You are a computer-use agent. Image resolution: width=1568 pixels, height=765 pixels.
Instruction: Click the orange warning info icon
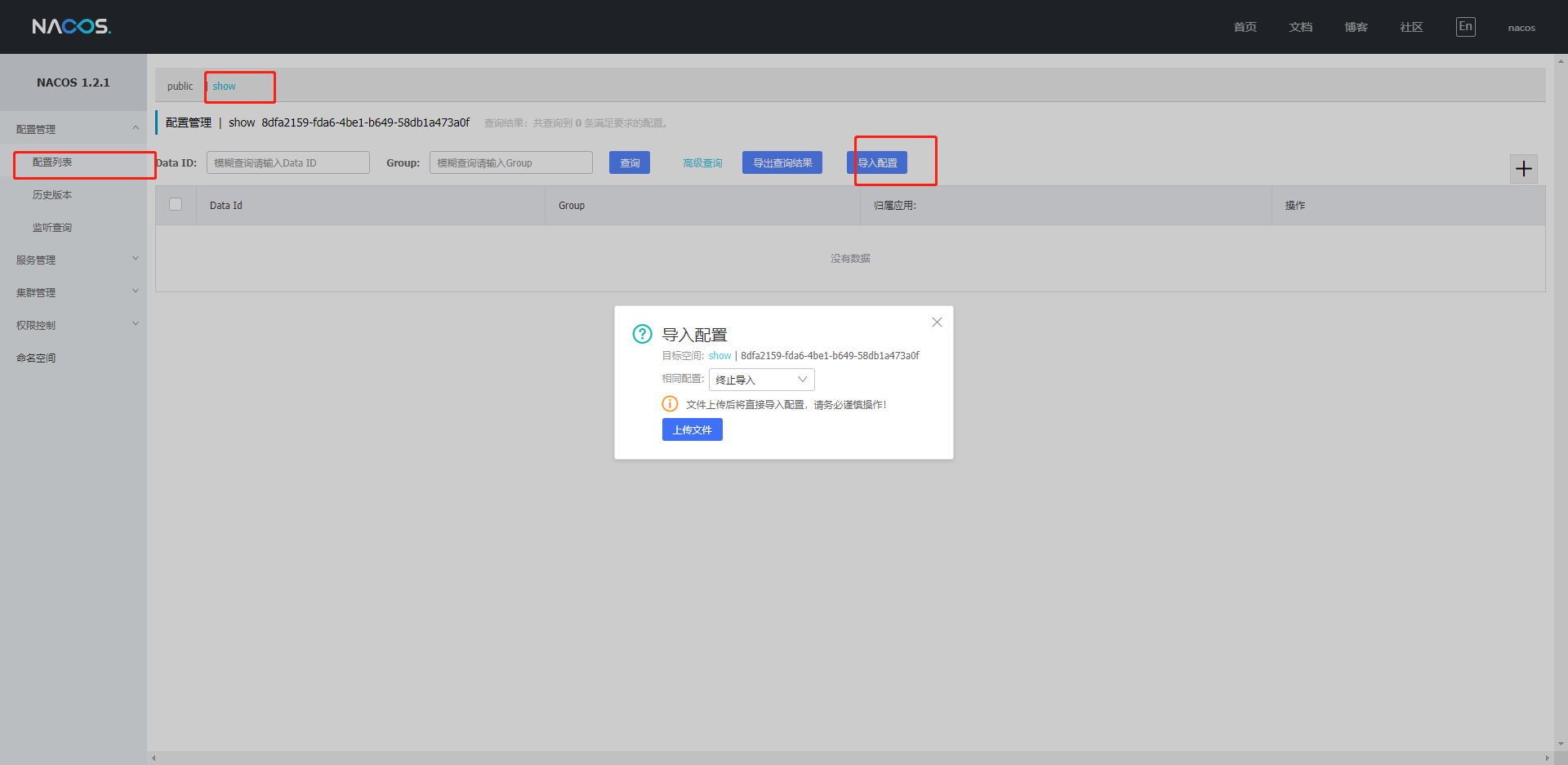coord(670,404)
